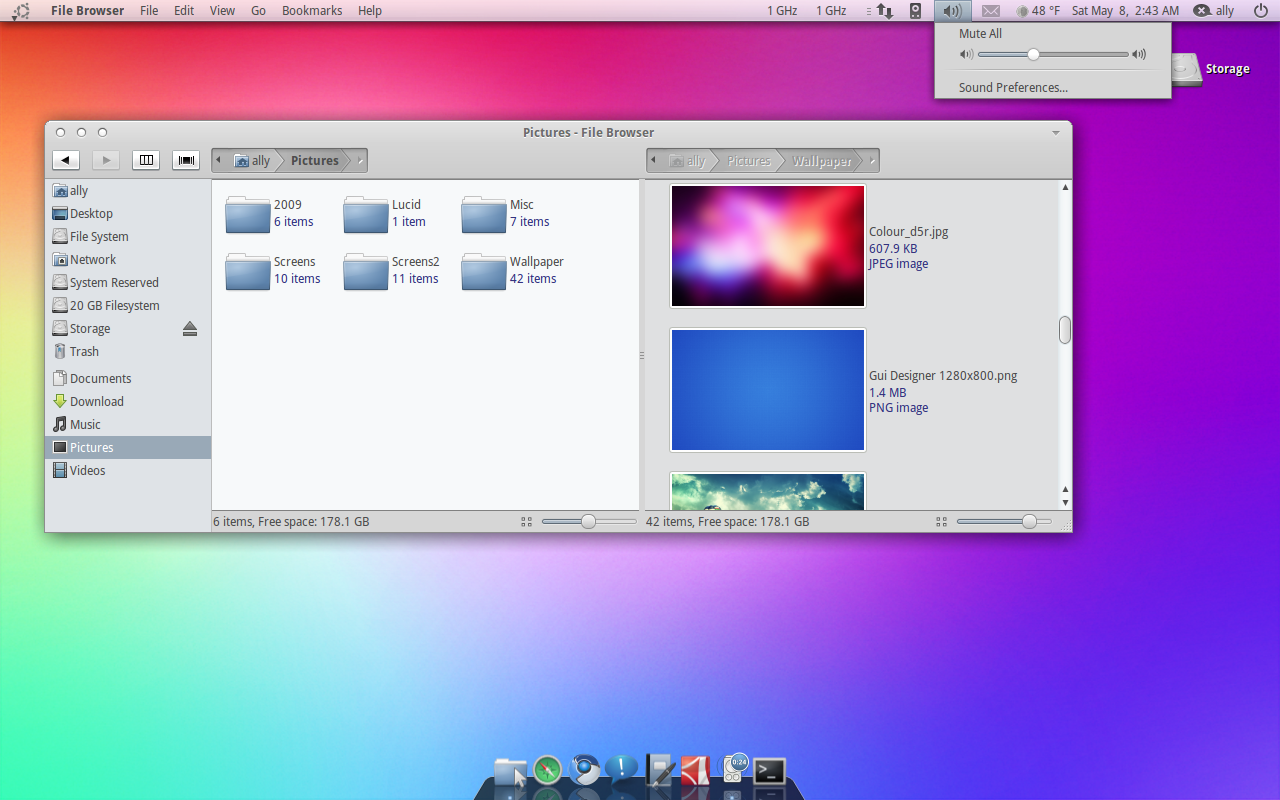The height and width of the screenshot is (800, 1280).
Task: Open the Lucid folder icon
Action: [366, 214]
